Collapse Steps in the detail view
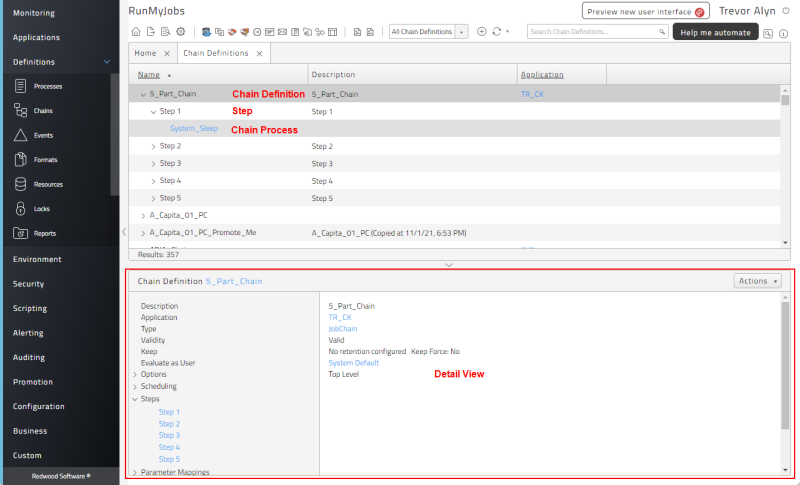Viewport: 800px width, 485px height. tap(135, 399)
